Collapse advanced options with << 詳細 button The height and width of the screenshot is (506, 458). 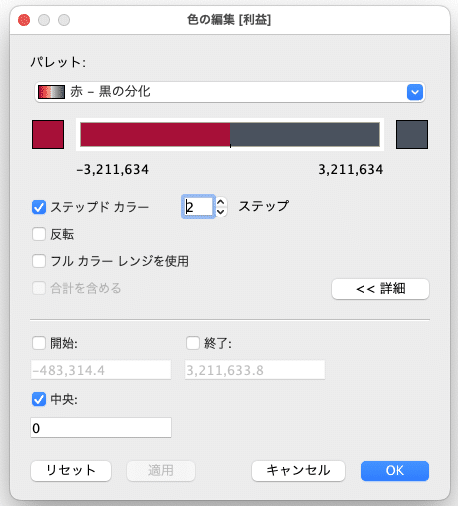tap(380, 289)
